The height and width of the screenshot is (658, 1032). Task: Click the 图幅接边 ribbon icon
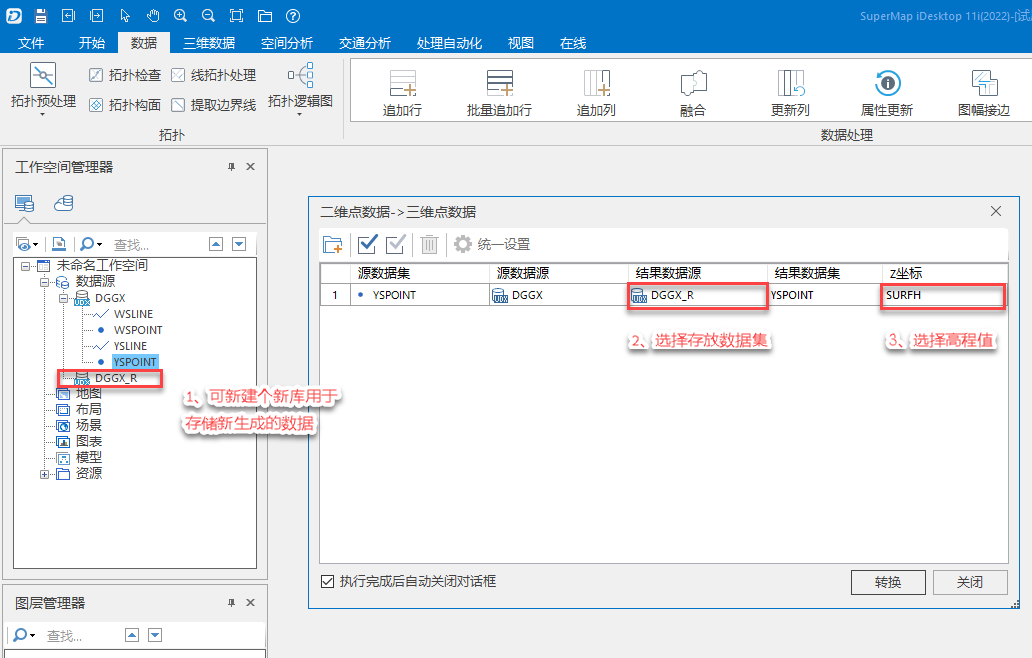tap(984, 84)
